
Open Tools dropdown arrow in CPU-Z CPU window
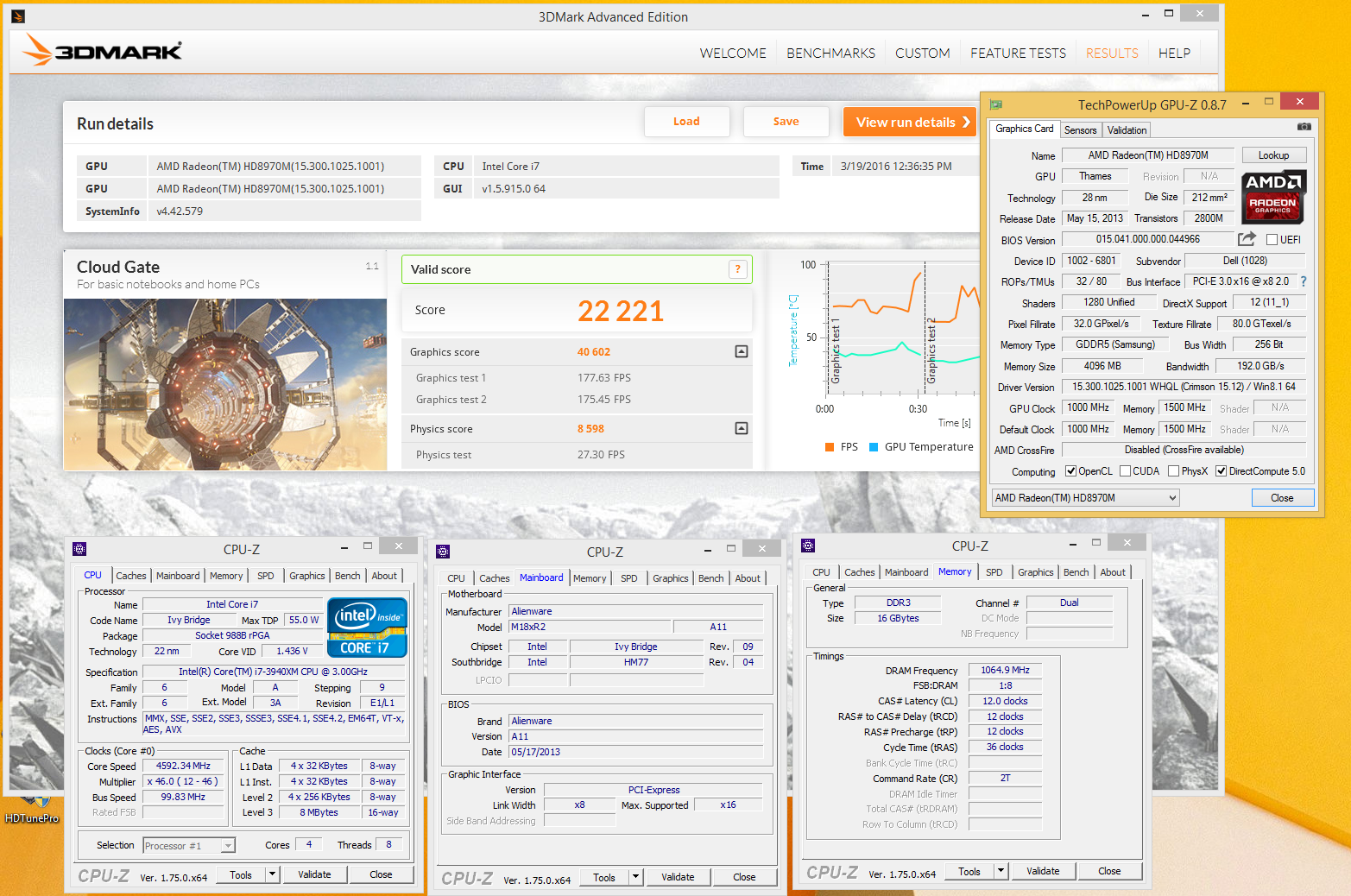click(272, 874)
